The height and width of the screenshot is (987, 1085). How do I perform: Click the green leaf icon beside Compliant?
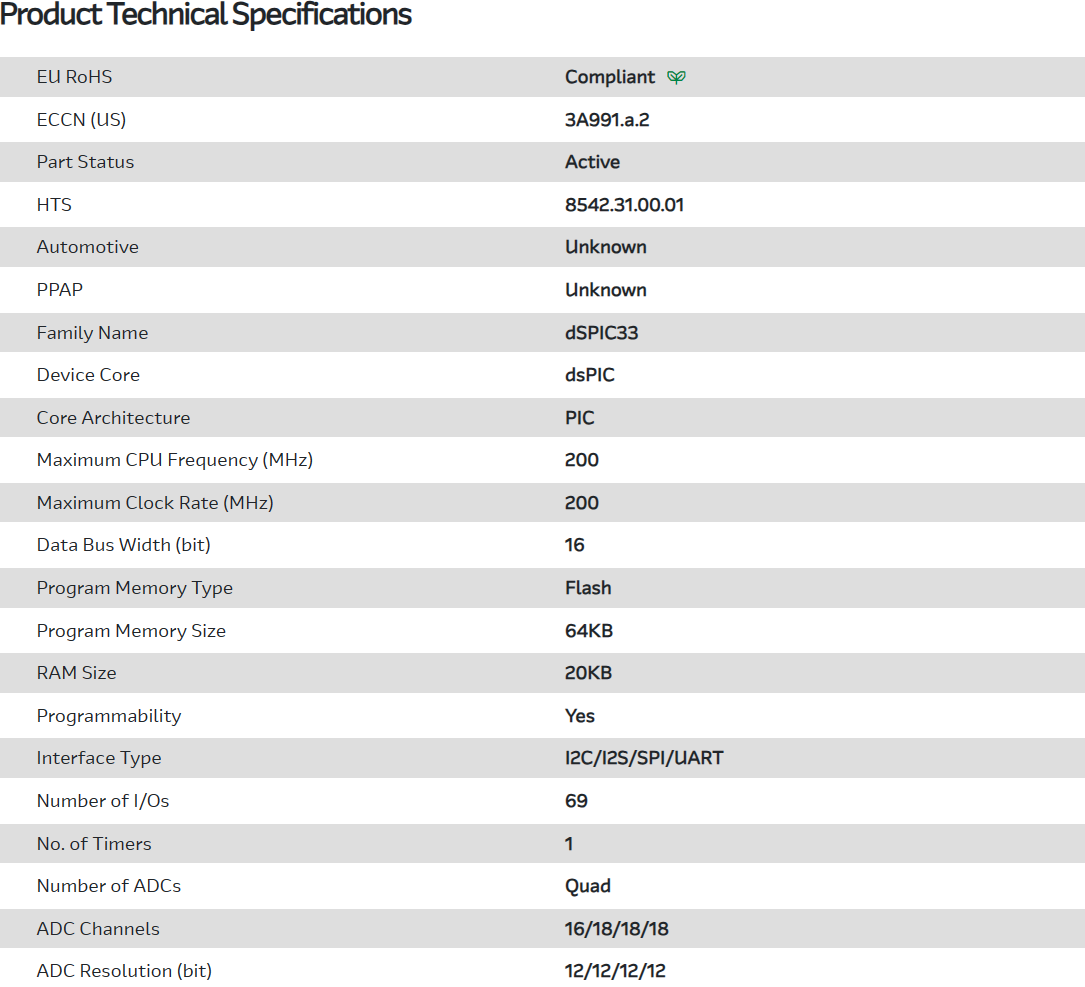(x=677, y=77)
